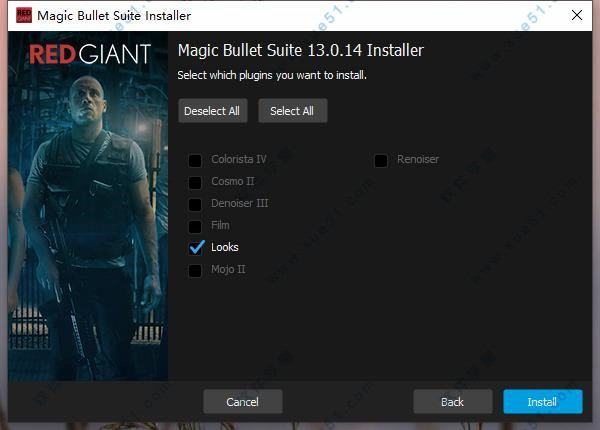The height and width of the screenshot is (430, 600).
Task: Click the Cosmo II label text
Action: pos(233,181)
